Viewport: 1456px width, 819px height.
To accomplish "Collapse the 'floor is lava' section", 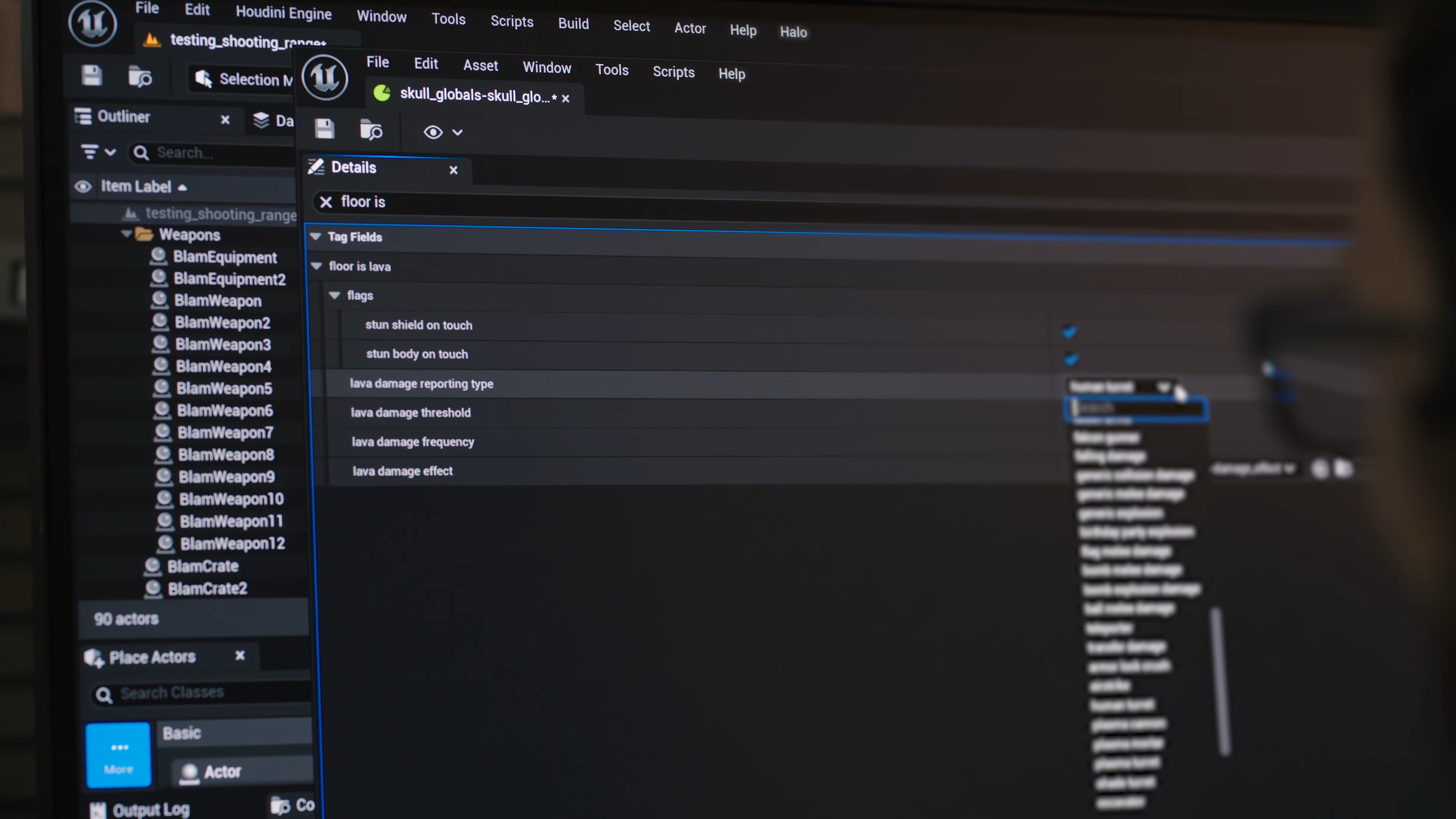I will pyautogui.click(x=317, y=266).
